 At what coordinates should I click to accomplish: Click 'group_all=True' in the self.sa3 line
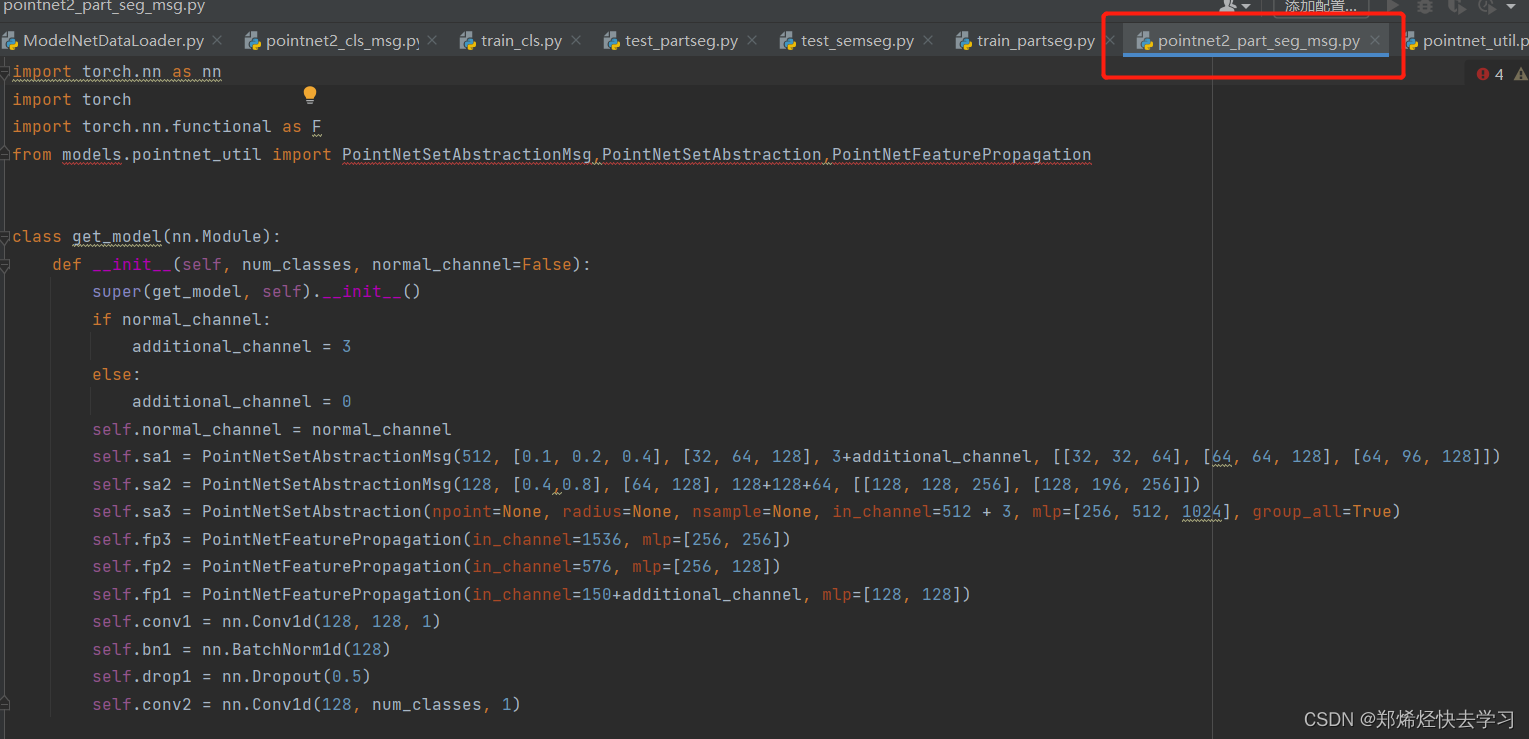[x=1321, y=512]
